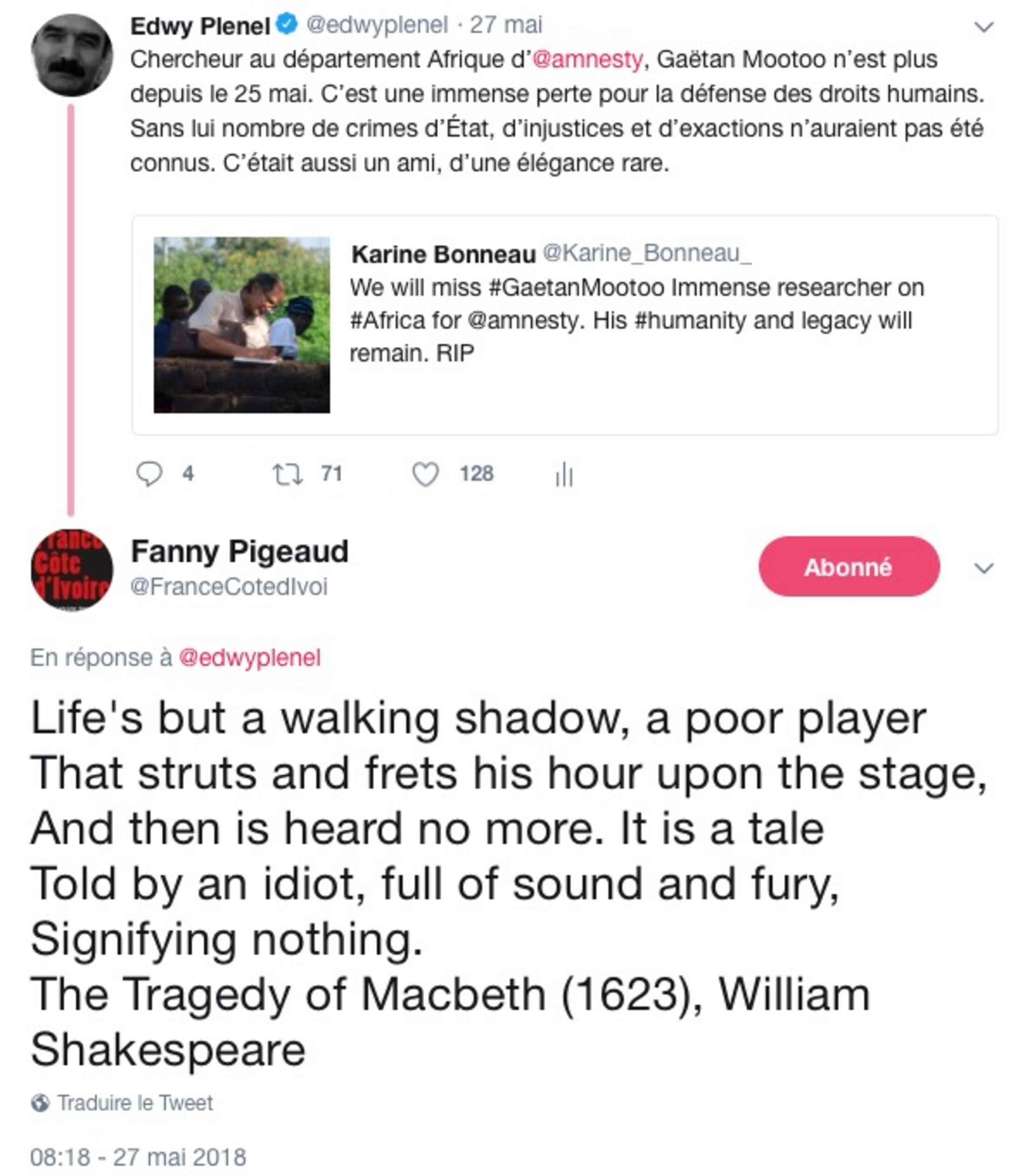Like the tweet with the heart icon
Viewport: 1025px width, 1176px height.
425,474
